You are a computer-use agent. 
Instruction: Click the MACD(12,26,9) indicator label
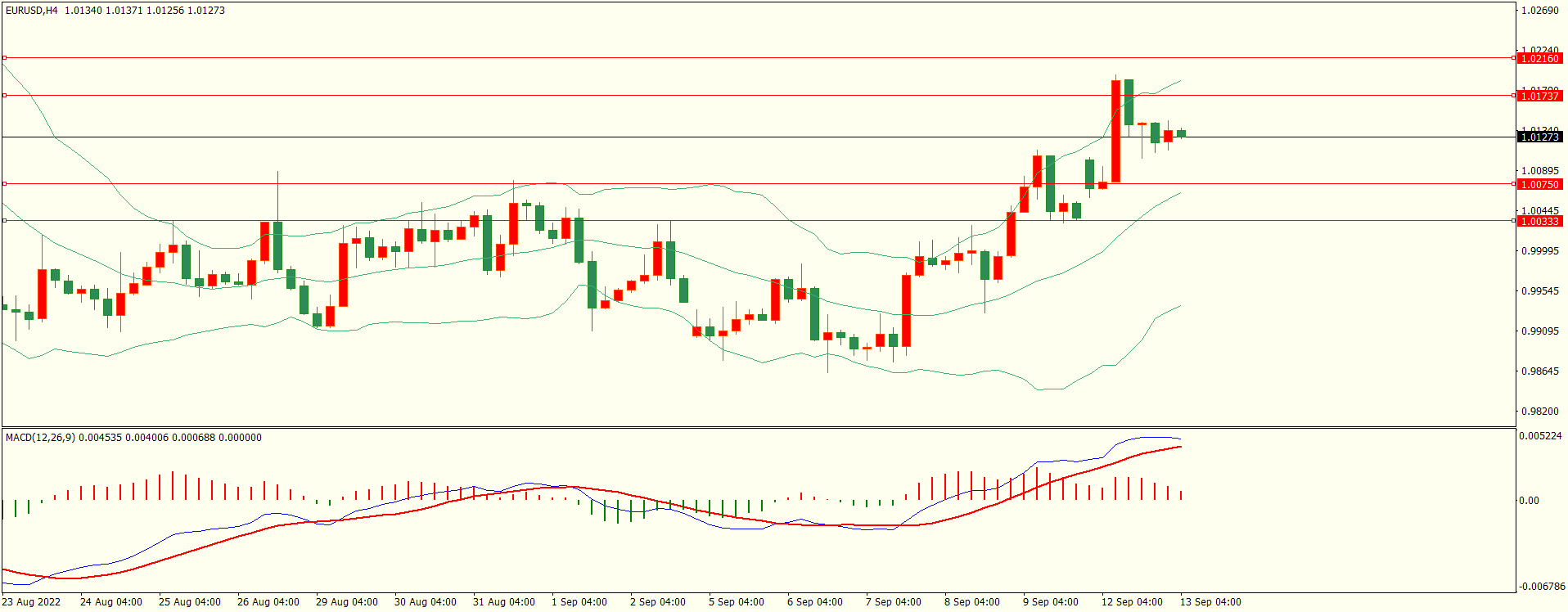pos(40,438)
